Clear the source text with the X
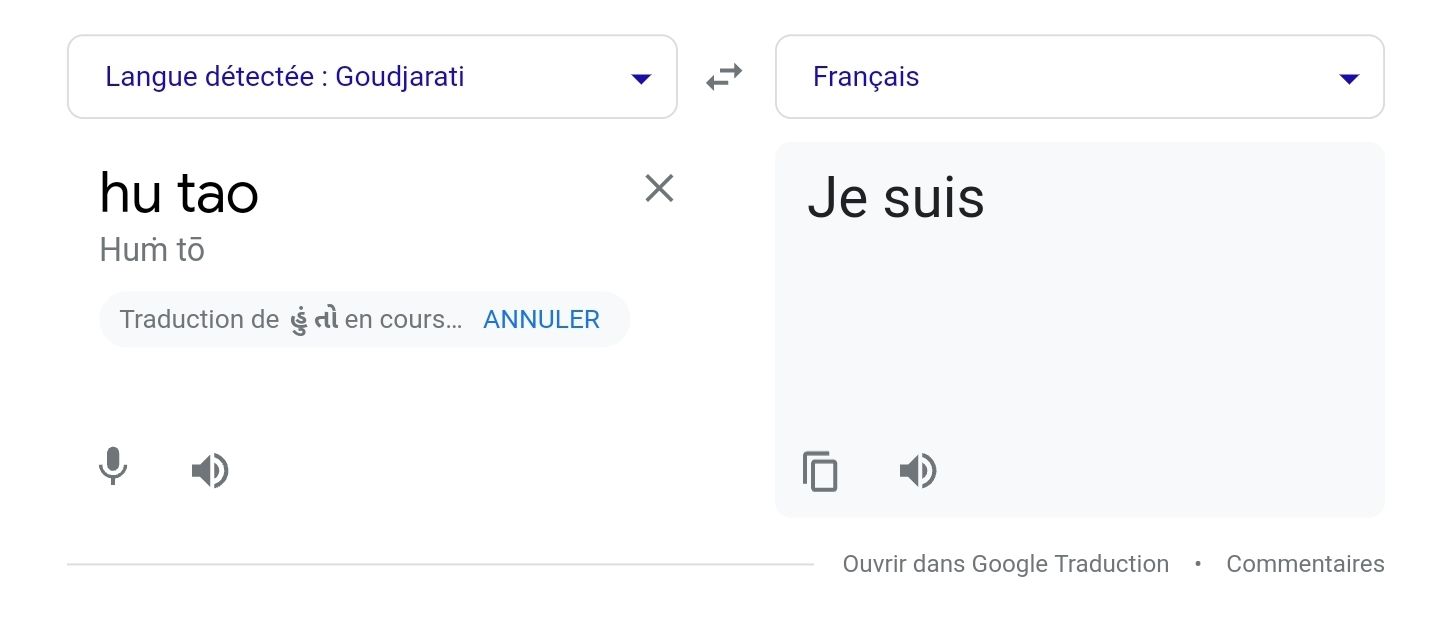1453x635 pixels. click(658, 188)
